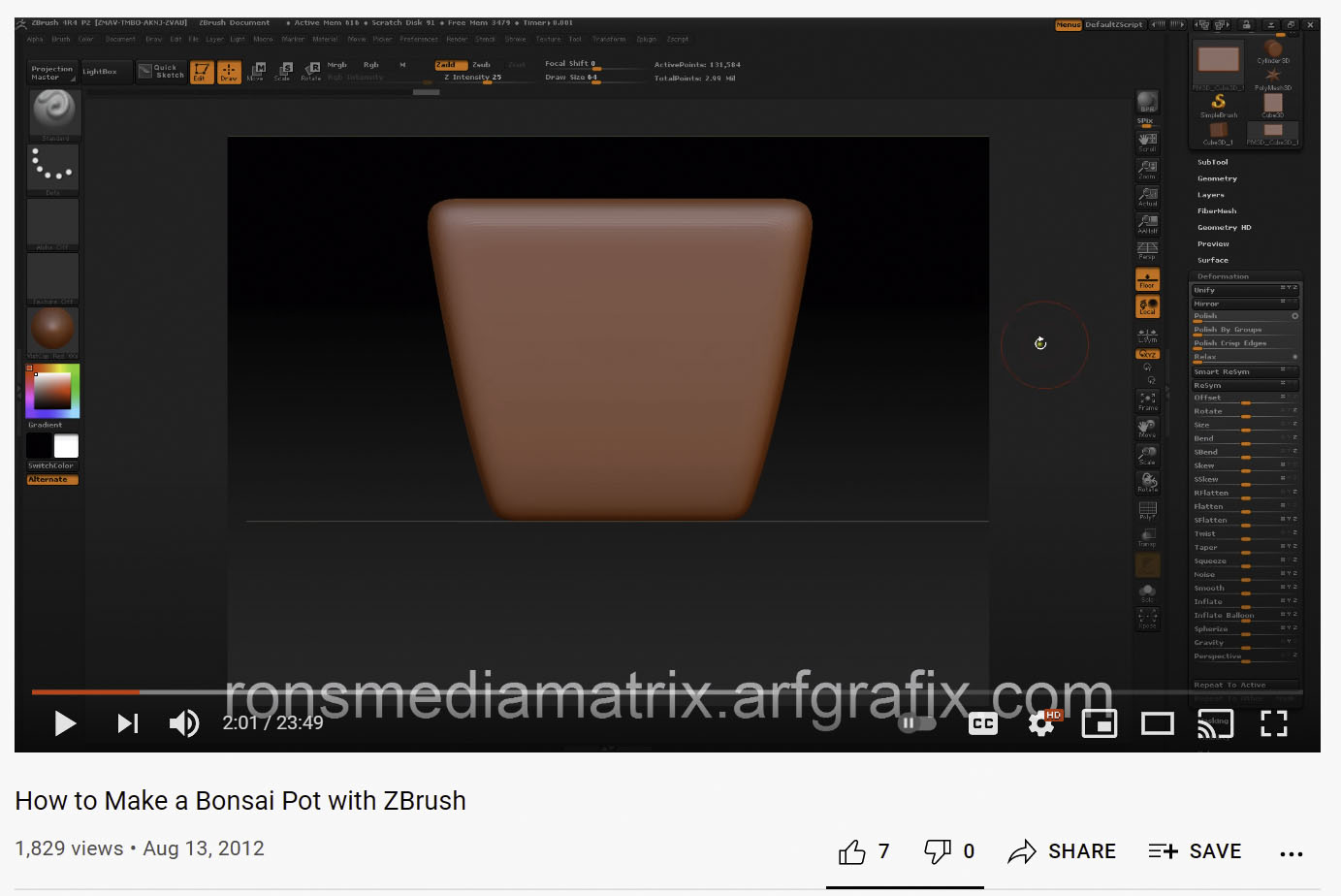Open the Quick Sketch tool

(160, 71)
